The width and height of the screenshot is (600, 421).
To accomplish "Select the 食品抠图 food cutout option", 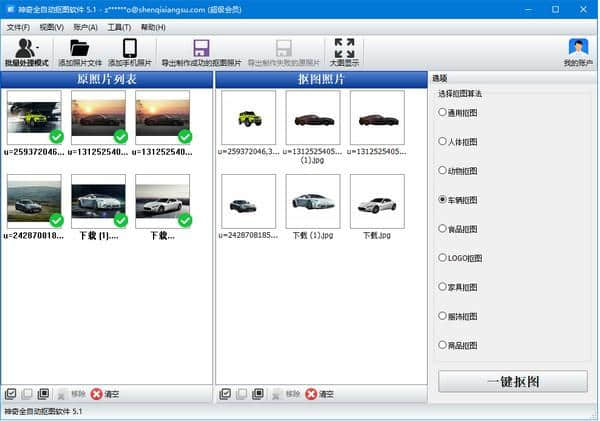I will tap(443, 229).
